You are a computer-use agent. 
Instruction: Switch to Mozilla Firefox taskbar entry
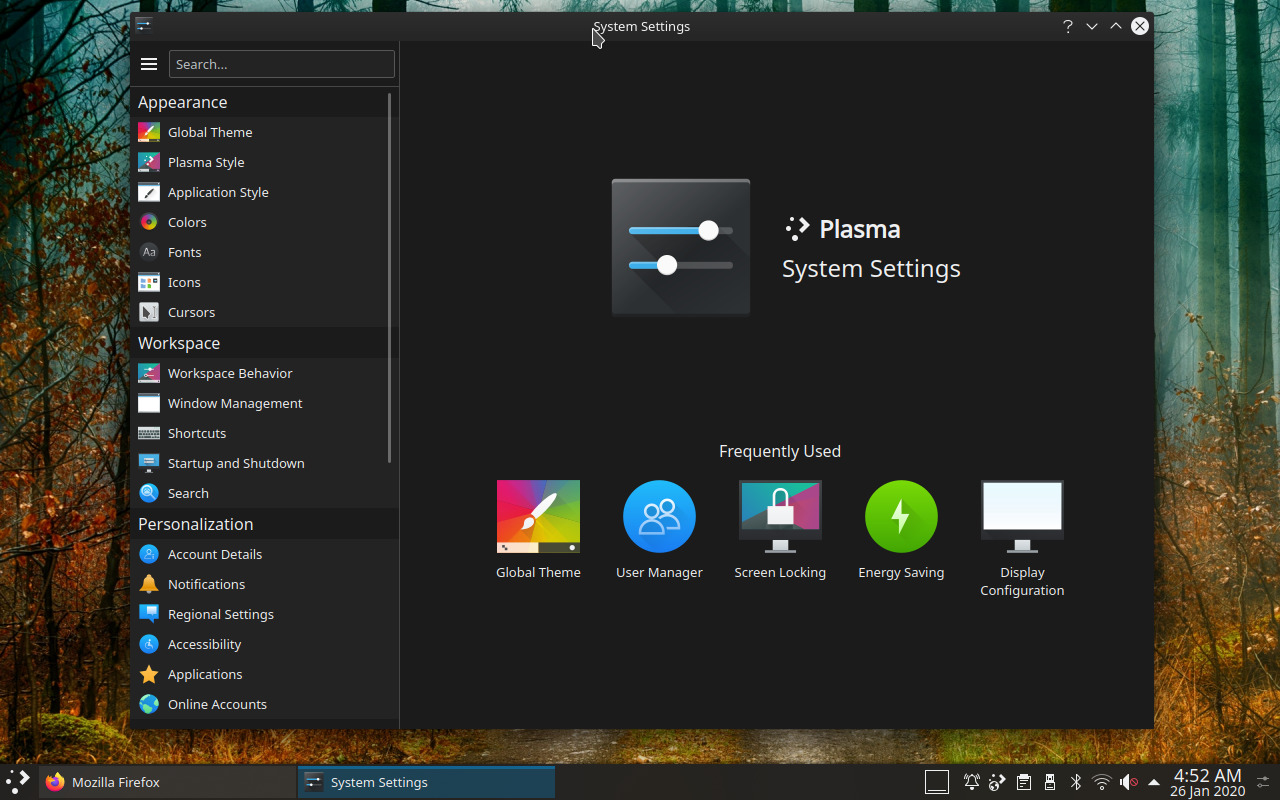pos(115,782)
